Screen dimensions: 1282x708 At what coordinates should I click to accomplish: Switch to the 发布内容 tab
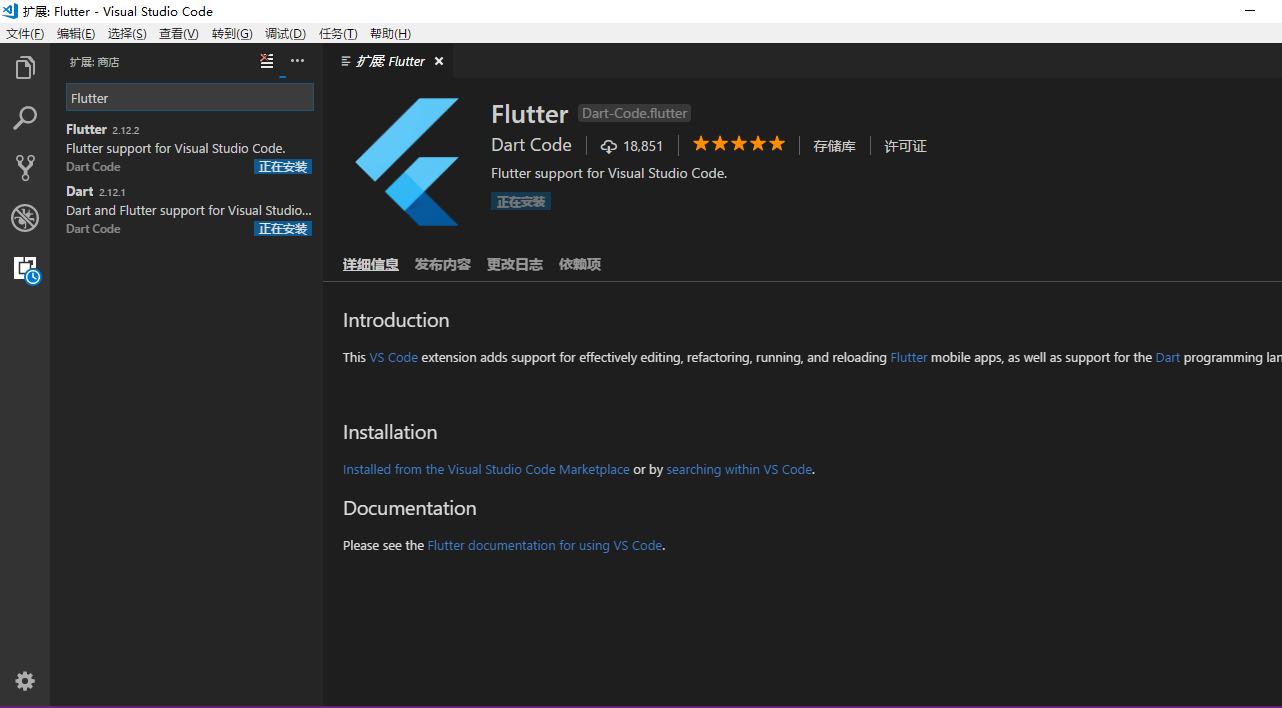pyautogui.click(x=443, y=264)
